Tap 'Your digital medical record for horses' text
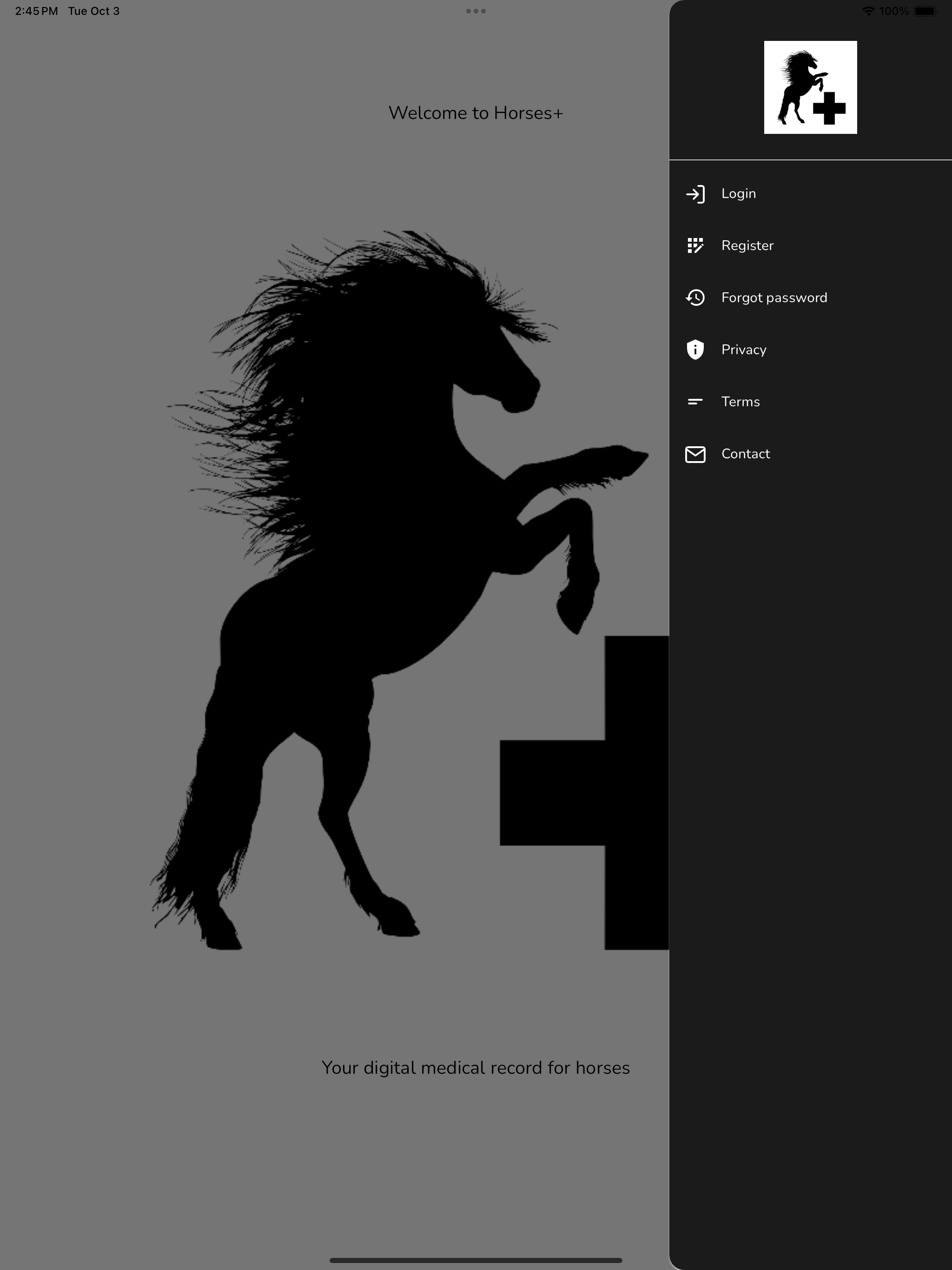Screen dimensions: 952x1270 476,1068
